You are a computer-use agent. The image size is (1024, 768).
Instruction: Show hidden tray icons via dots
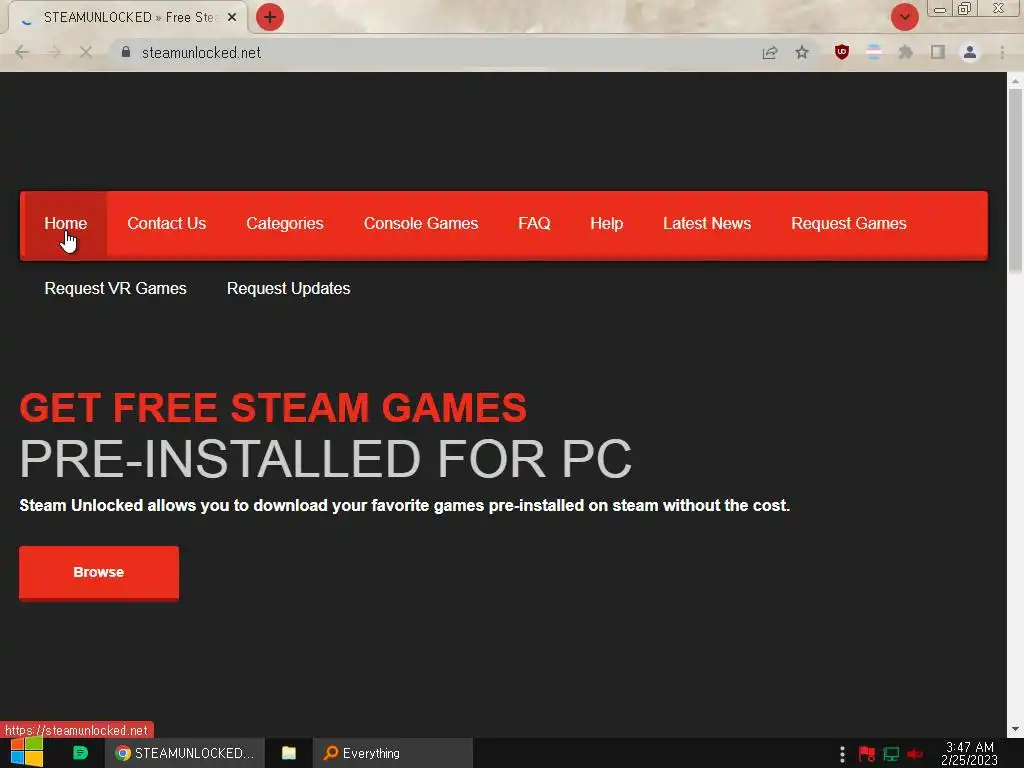pyautogui.click(x=842, y=754)
